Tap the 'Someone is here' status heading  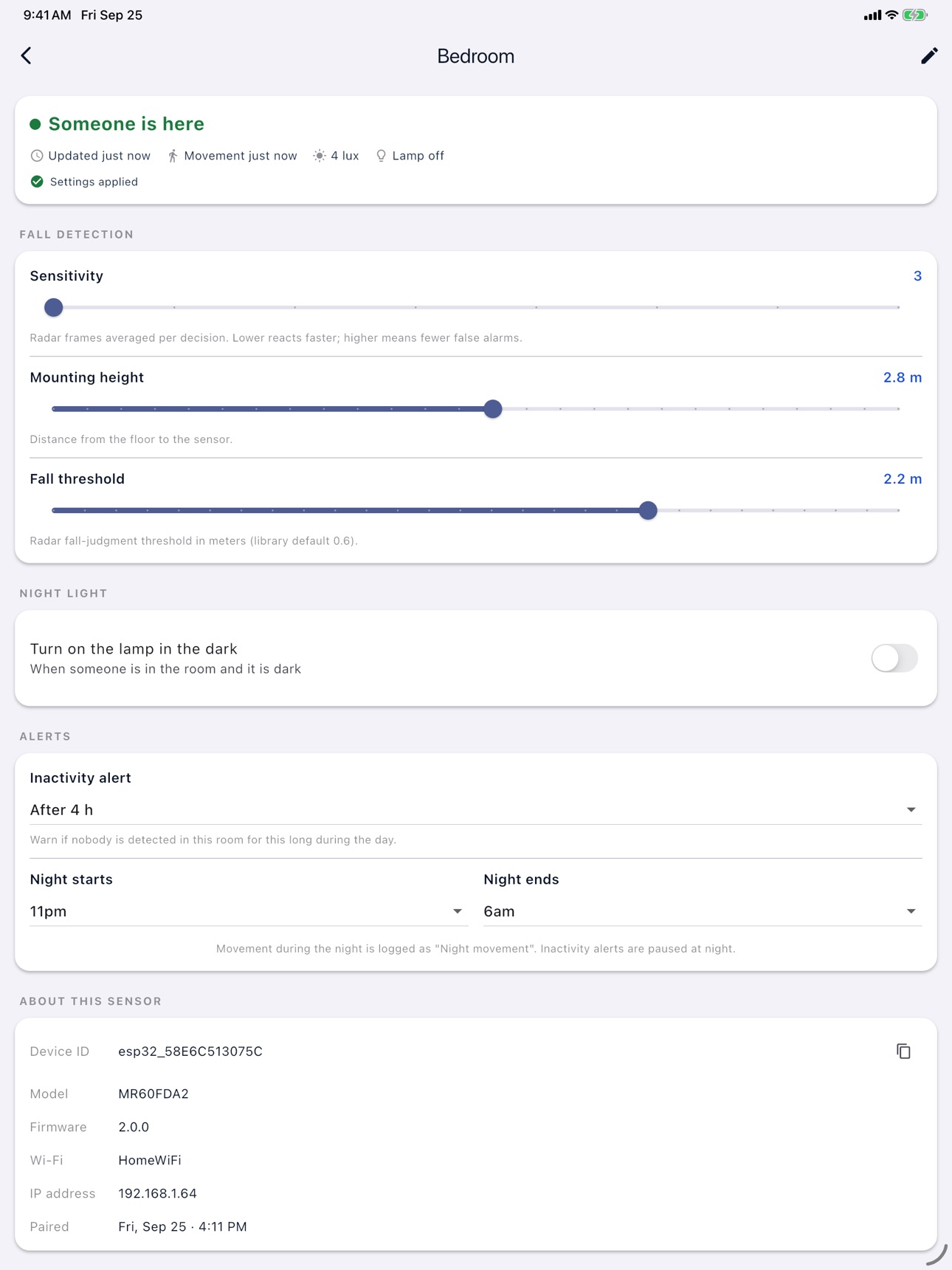126,124
